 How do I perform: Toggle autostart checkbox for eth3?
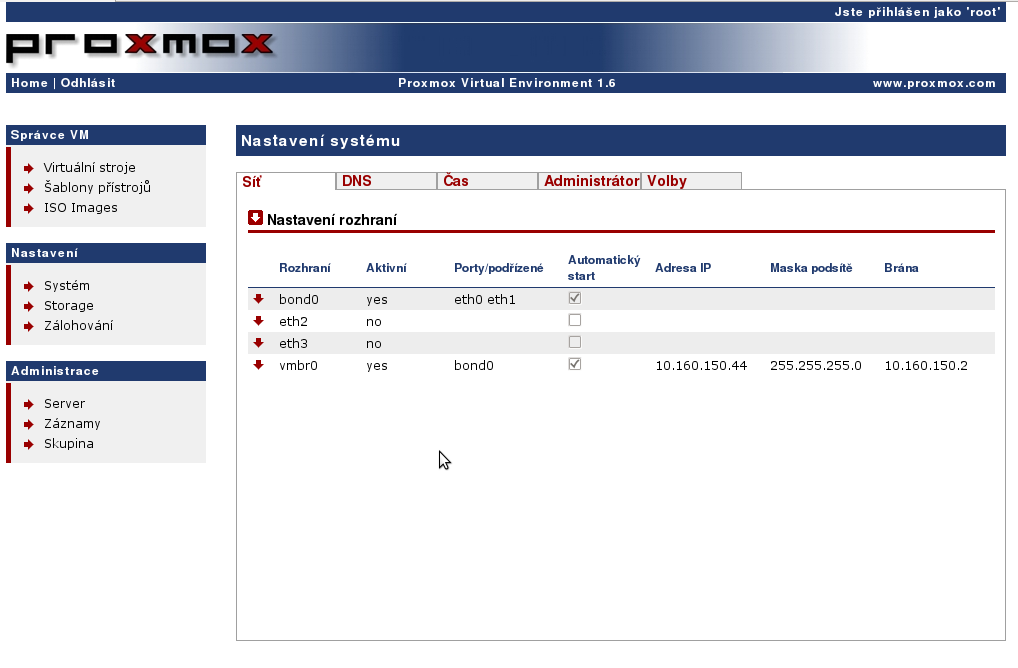tap(575, 342)
